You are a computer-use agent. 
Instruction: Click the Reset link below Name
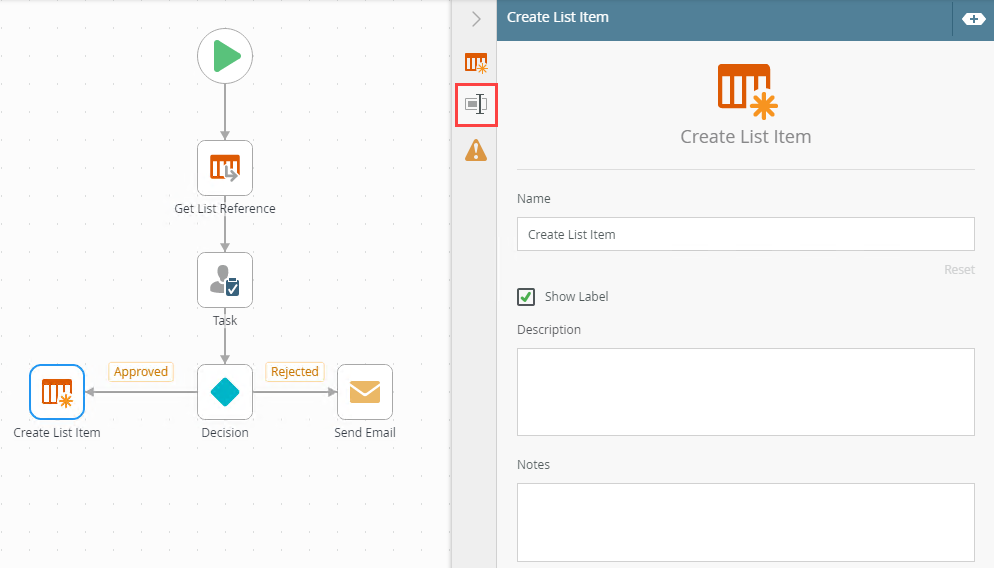[959, 270]
